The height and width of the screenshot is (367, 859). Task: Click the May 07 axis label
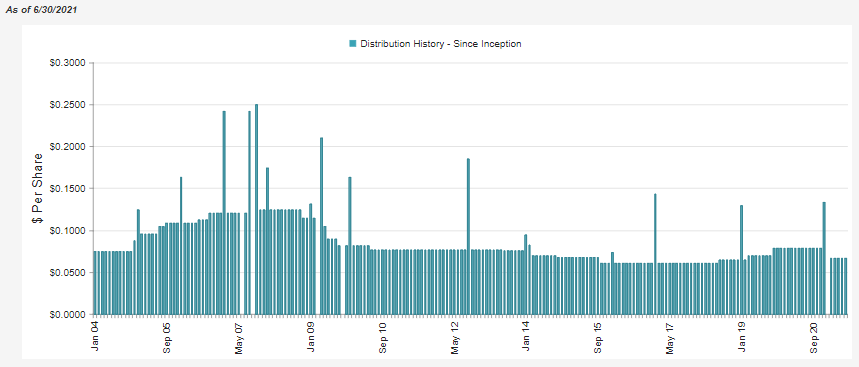pos(239,339)
